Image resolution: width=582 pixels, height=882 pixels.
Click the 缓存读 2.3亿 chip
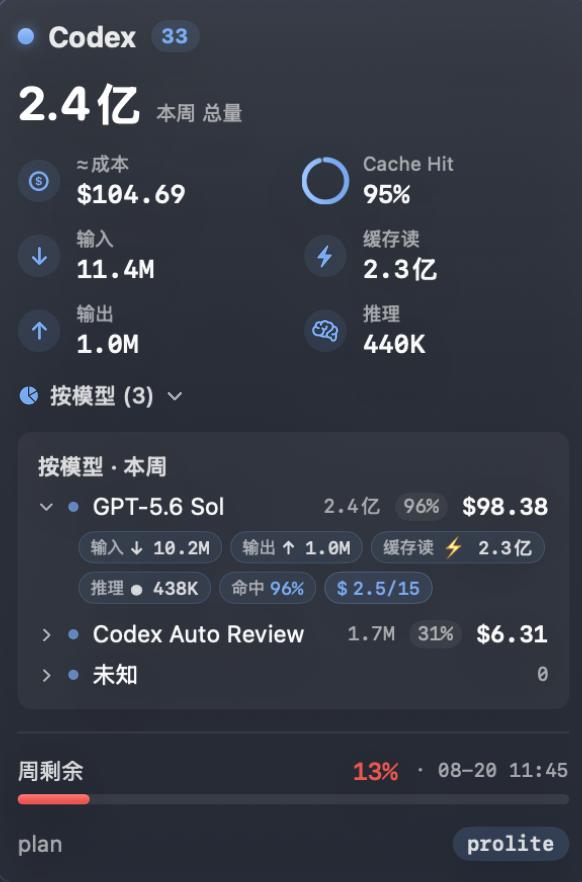458,547
